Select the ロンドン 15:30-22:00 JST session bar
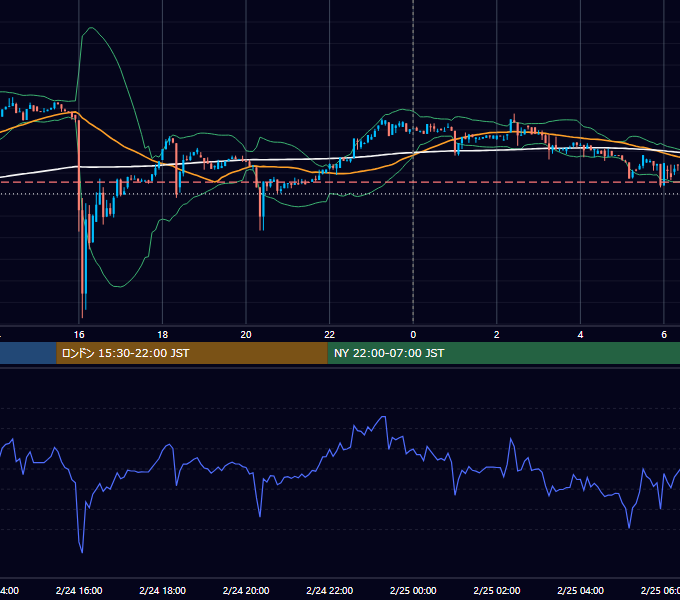This screenshot has height=600, width=680. pos(192,353)
